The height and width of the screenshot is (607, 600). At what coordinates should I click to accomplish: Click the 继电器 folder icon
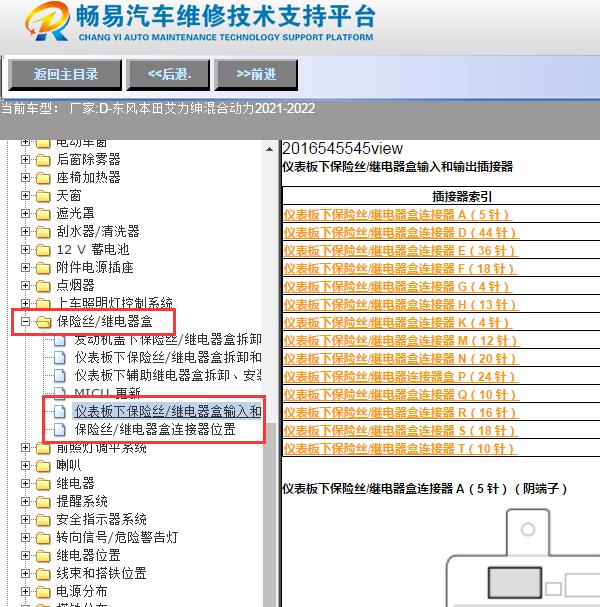43,484
